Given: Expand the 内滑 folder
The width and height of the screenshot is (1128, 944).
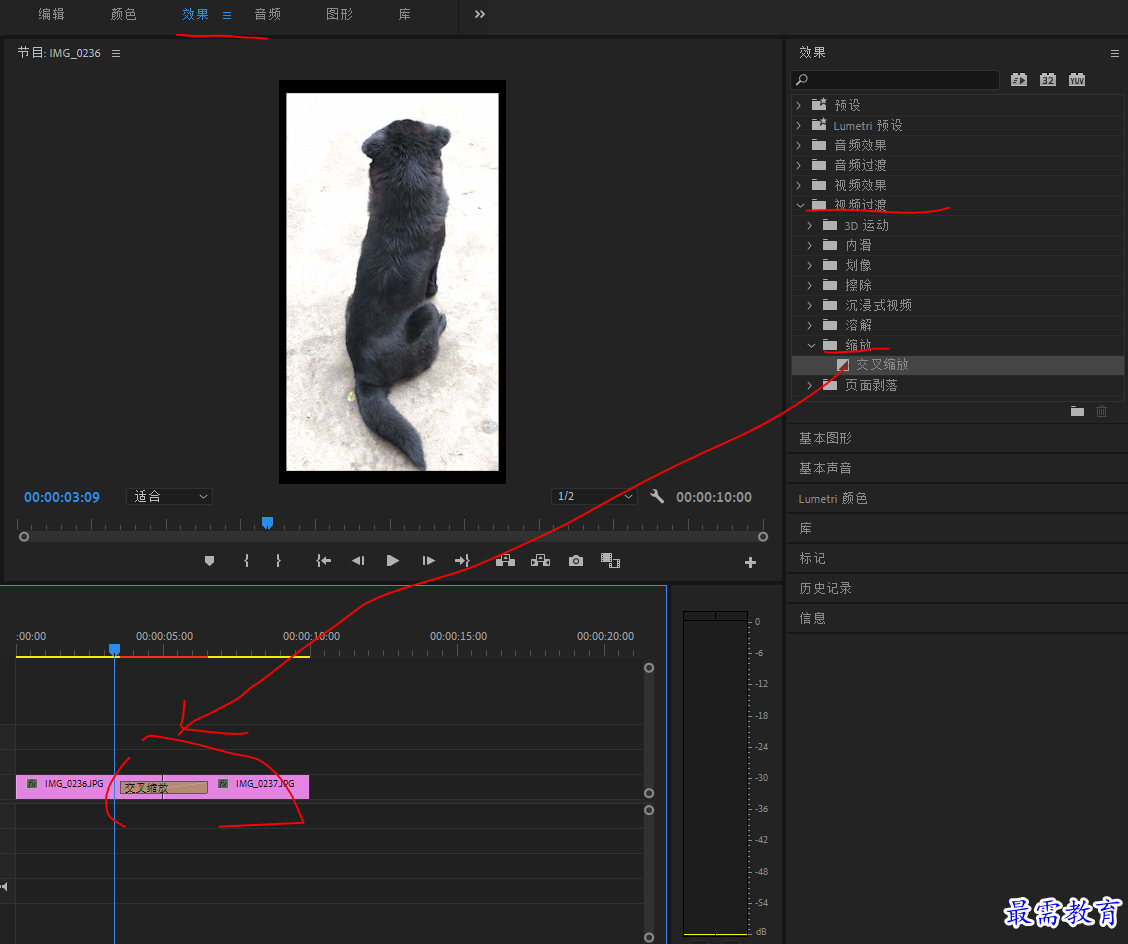Looking at the screenshot, I should coord(810,245).
